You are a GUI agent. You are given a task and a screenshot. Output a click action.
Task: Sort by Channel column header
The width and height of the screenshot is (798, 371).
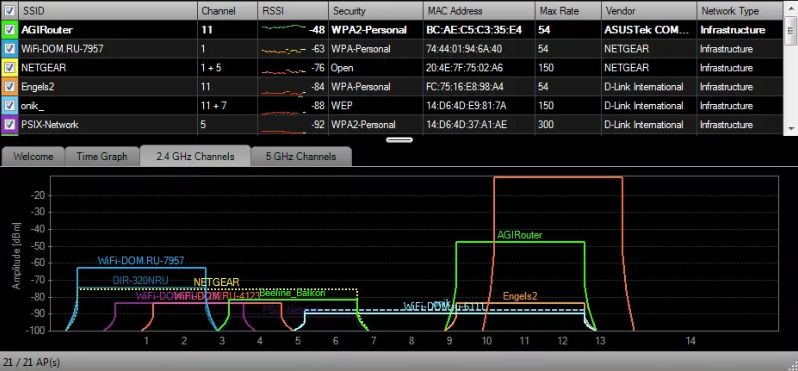227,11
